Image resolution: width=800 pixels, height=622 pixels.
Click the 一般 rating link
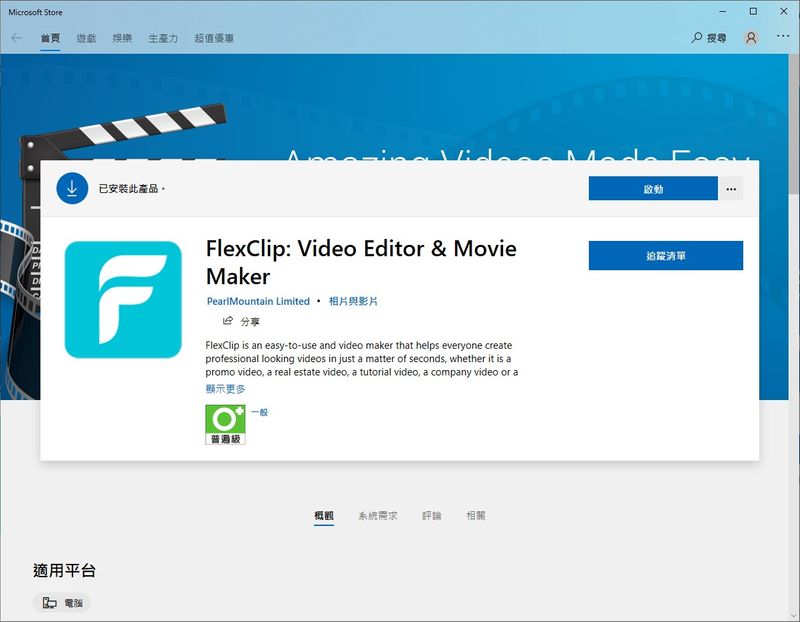[x=260, y=412]
